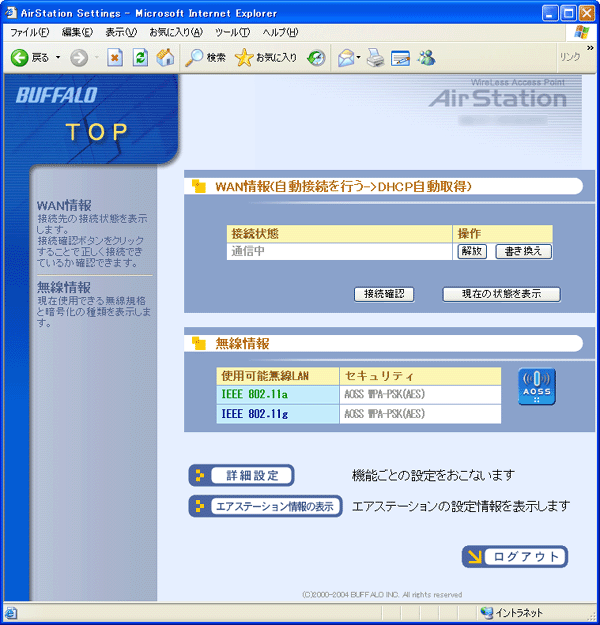Click the 通信中 connection status cell

(339, 252)
